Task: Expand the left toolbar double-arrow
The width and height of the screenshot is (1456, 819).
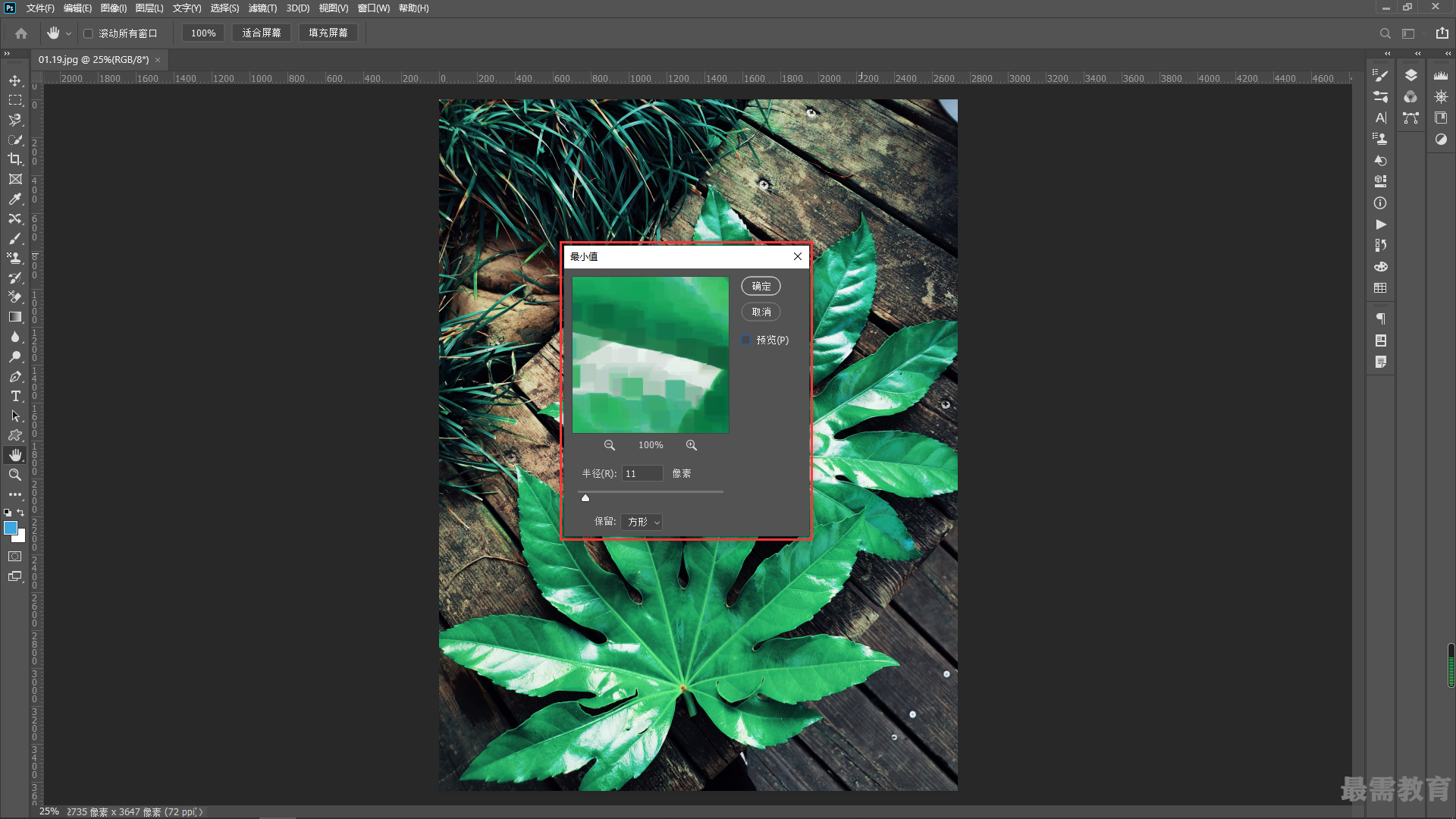Action: point(7,53)
